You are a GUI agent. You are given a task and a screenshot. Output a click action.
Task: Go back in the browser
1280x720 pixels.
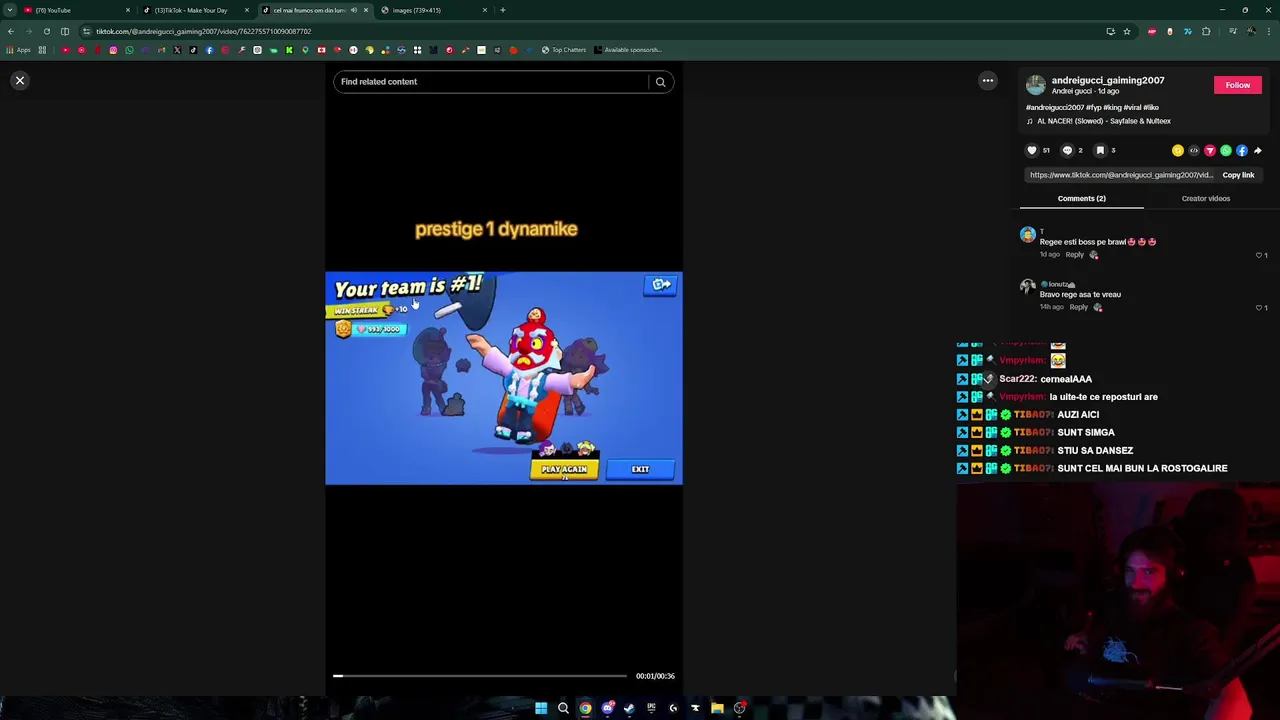[10, 31]
